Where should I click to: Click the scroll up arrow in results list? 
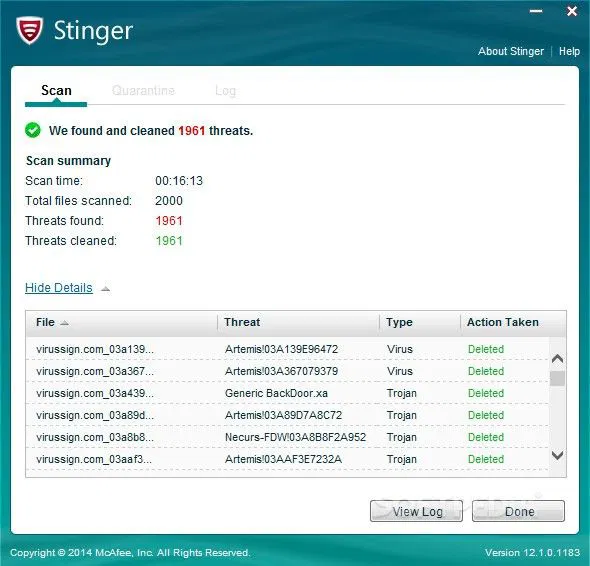click(x=557, y=359)
